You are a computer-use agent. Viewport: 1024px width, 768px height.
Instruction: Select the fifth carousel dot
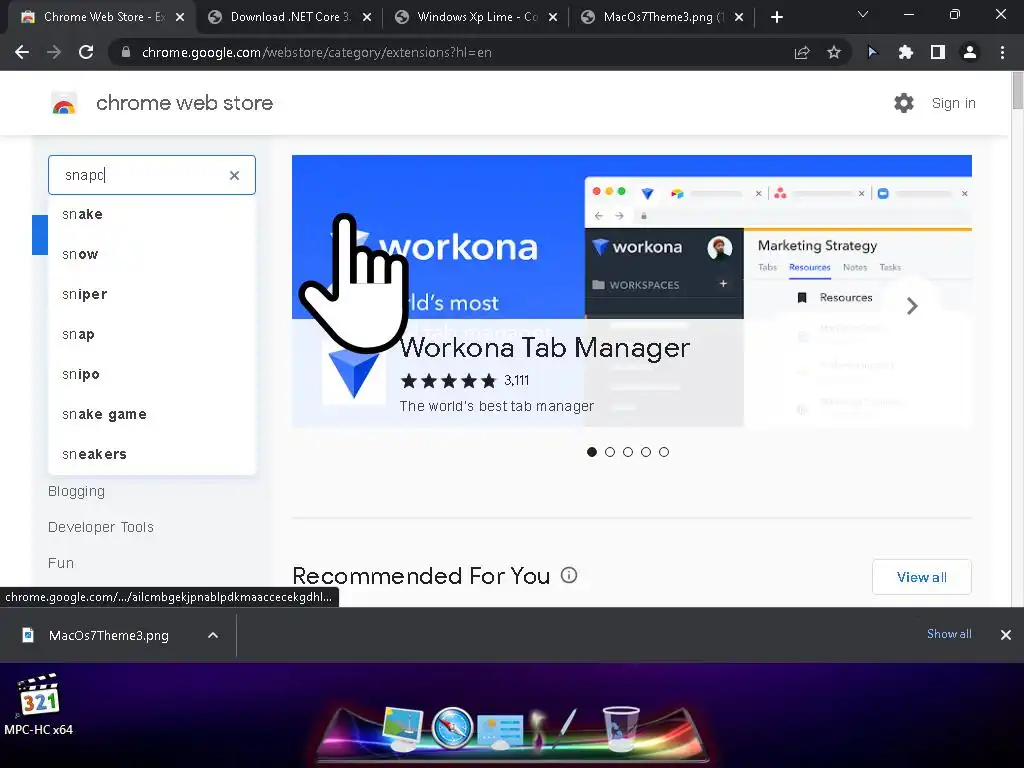pyautogui.click(x=664, y=452)
